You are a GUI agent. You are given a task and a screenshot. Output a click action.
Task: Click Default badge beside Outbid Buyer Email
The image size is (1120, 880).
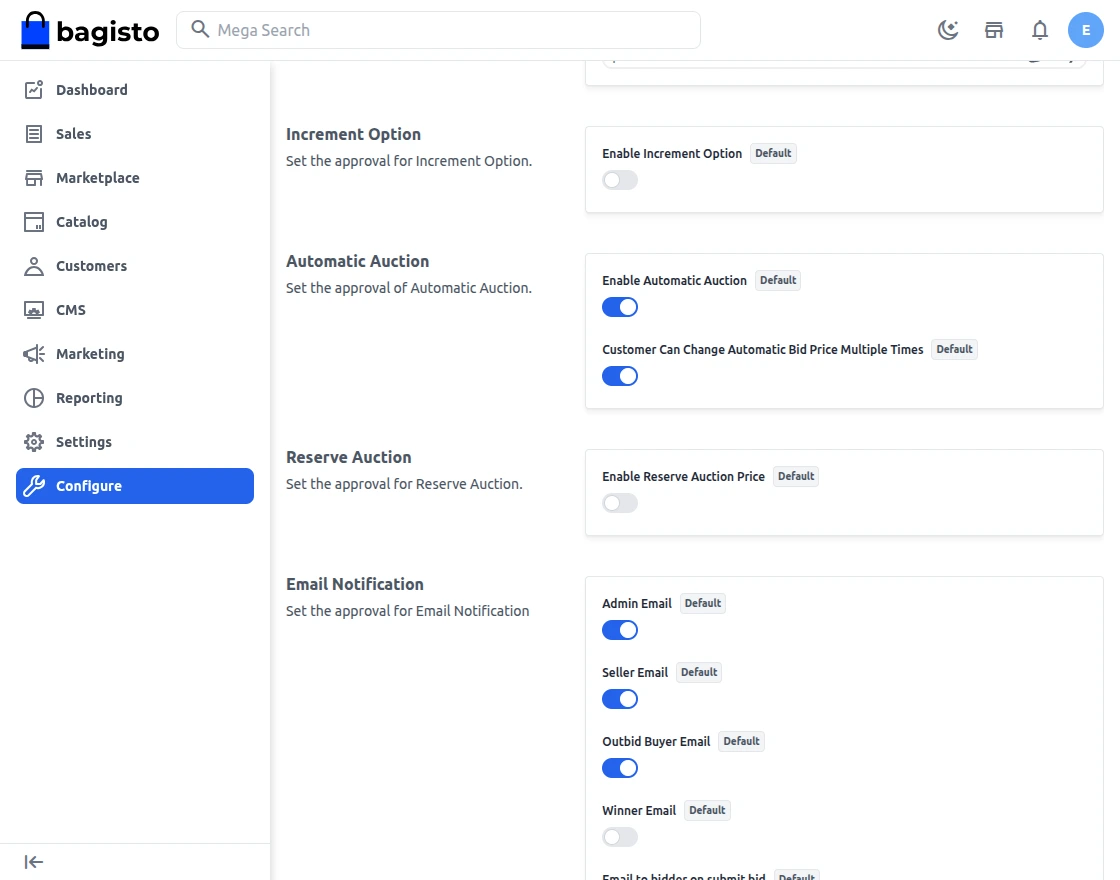tap(741, 741)
